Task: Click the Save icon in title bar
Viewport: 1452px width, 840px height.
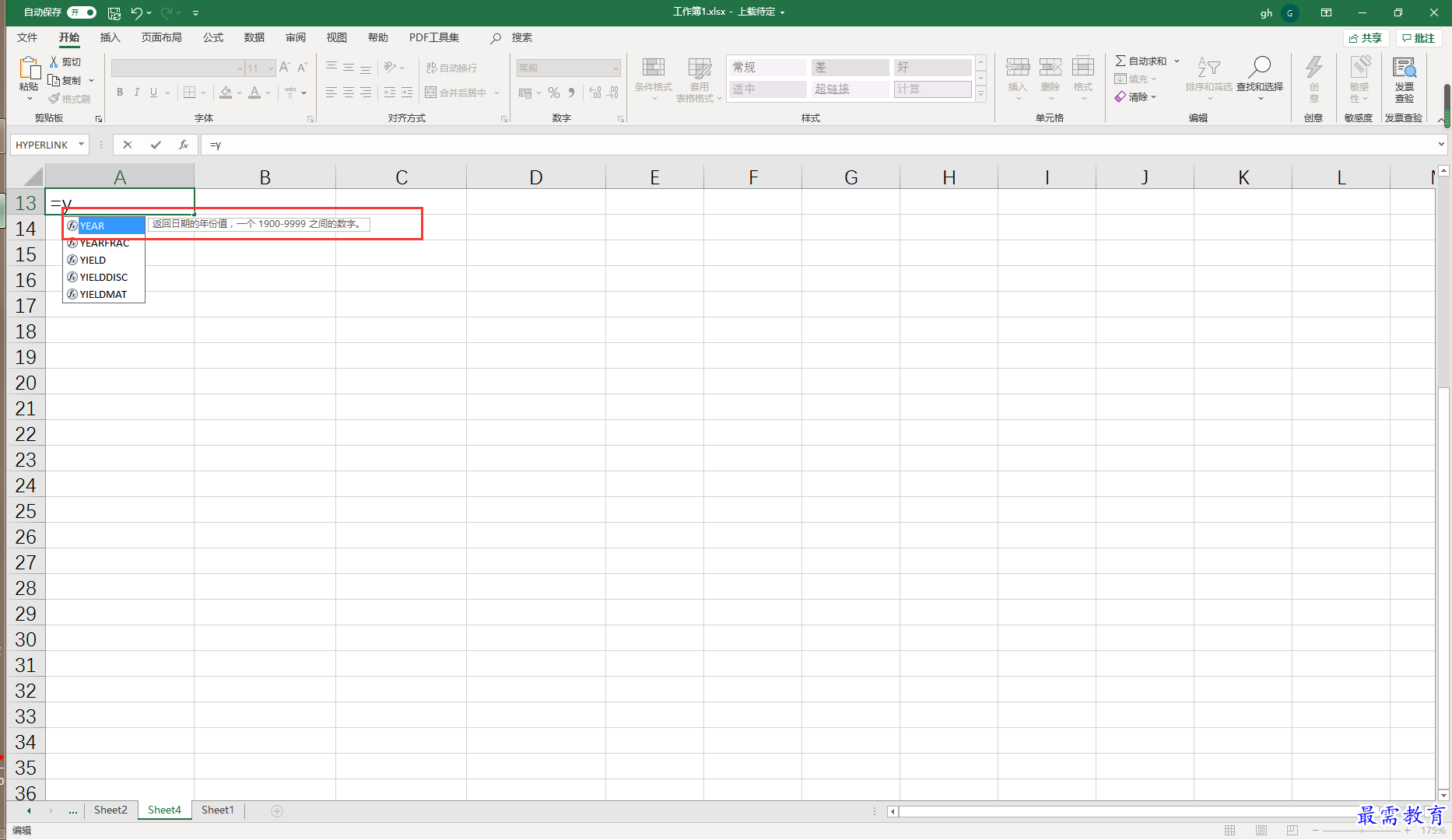Action: pyautogui.click(x=114, y=12)
